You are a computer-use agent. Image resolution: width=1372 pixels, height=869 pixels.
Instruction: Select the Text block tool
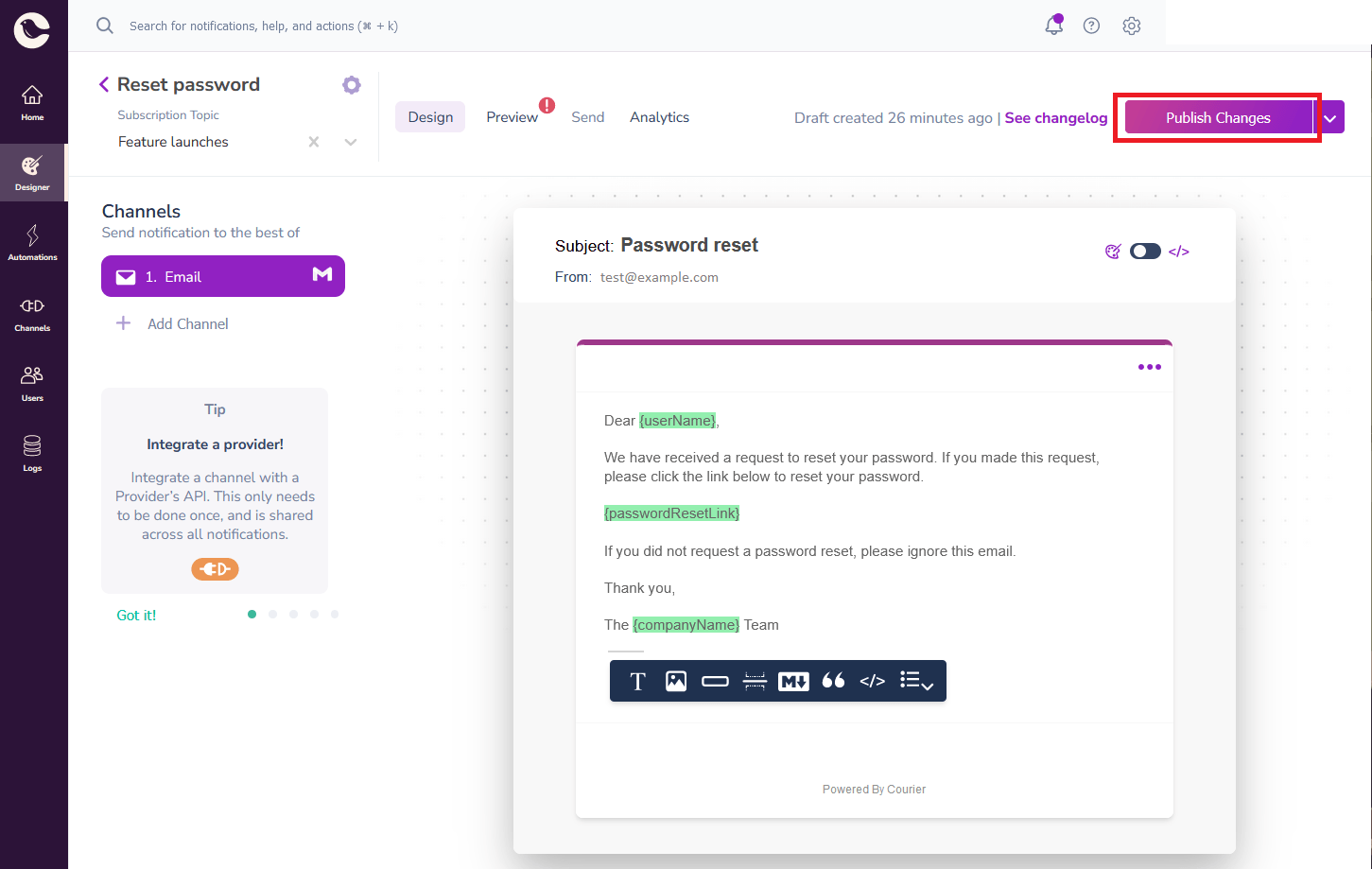(637, 681)
